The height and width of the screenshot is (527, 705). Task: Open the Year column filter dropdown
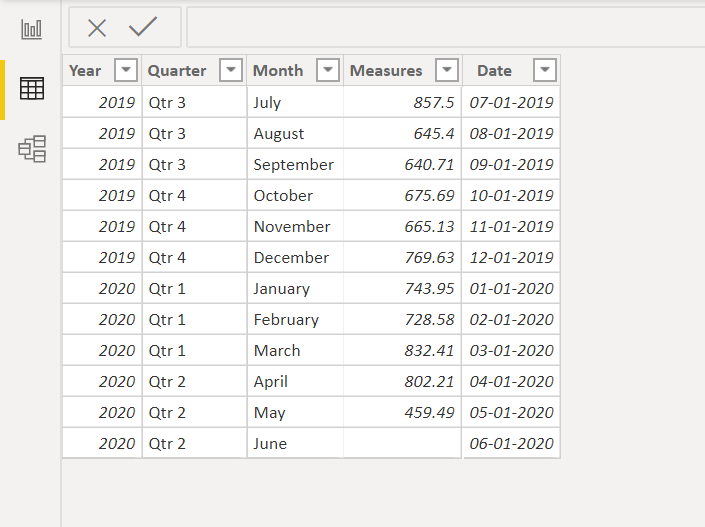pyautogui.click(x=126, y=70)
